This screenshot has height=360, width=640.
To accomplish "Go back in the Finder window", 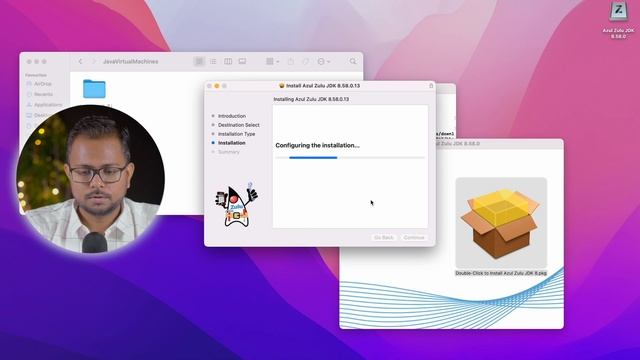I will [x=80, y=61].
